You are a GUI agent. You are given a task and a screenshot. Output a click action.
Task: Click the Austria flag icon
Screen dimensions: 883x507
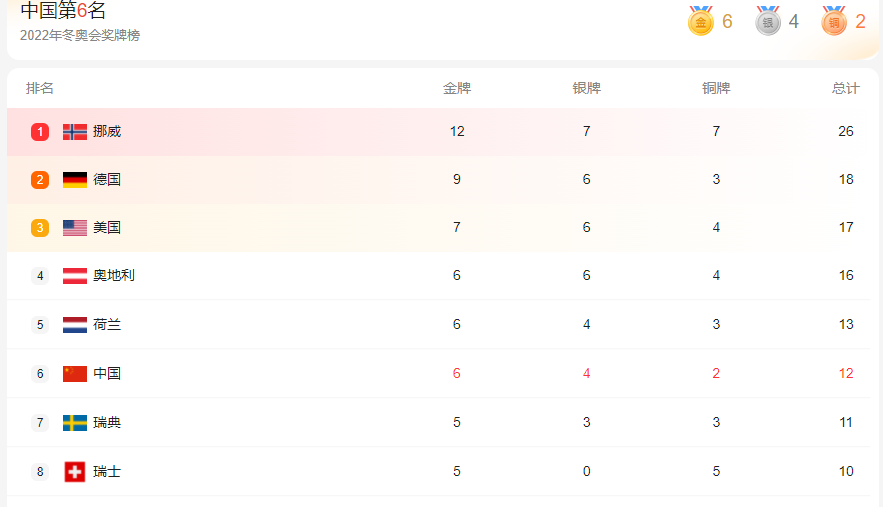pos(75,275)
